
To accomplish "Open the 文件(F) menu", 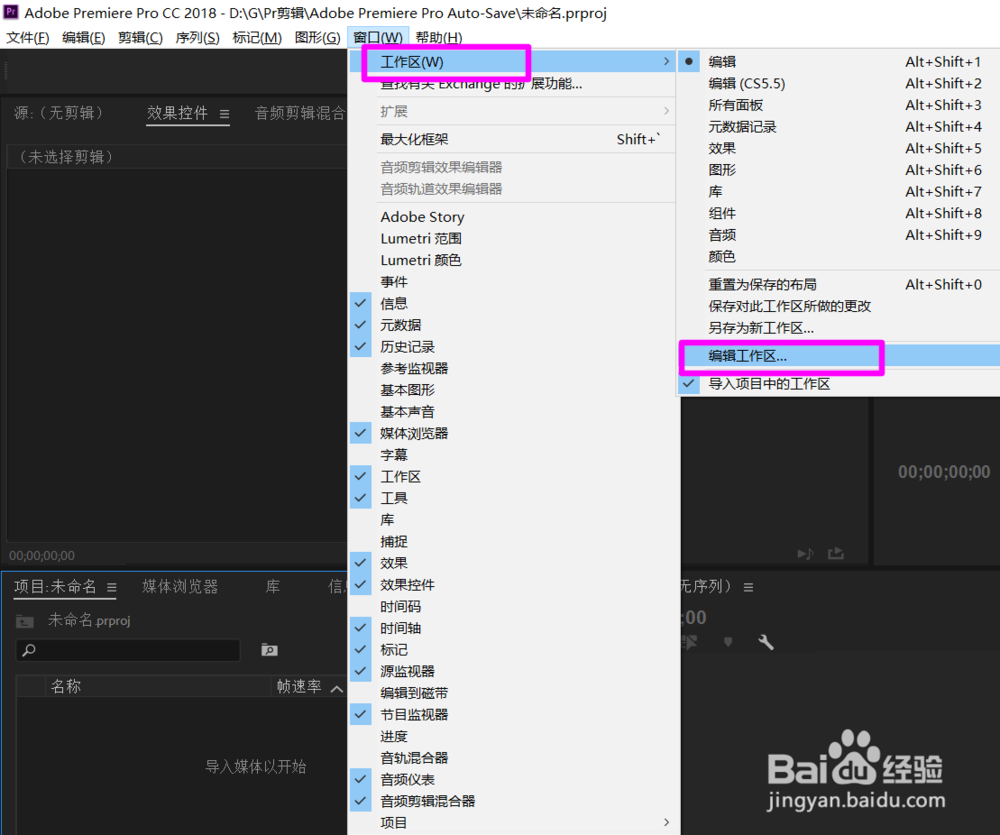I will click(27, 38).
